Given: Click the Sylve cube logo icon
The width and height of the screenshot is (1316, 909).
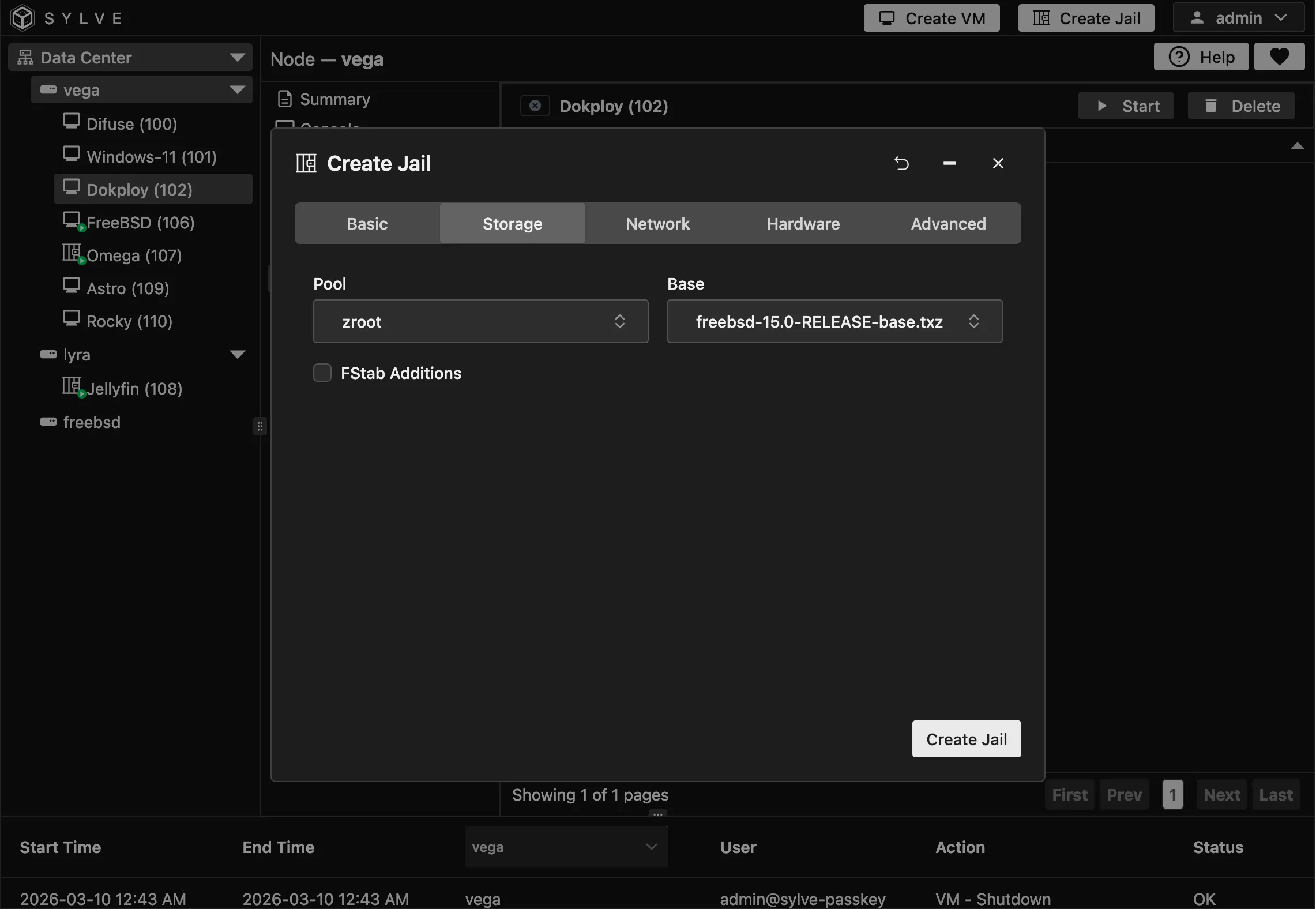Looking at the screenshot, I should tap(22, 18).
